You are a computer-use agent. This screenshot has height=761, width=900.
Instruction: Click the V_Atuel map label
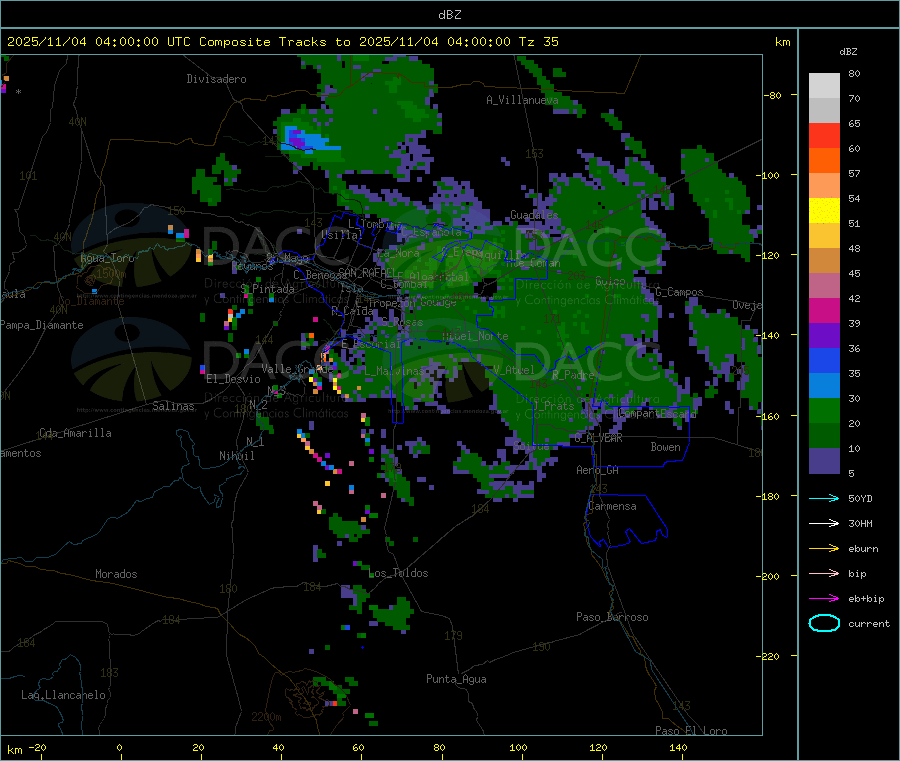(x=514, y=370)
